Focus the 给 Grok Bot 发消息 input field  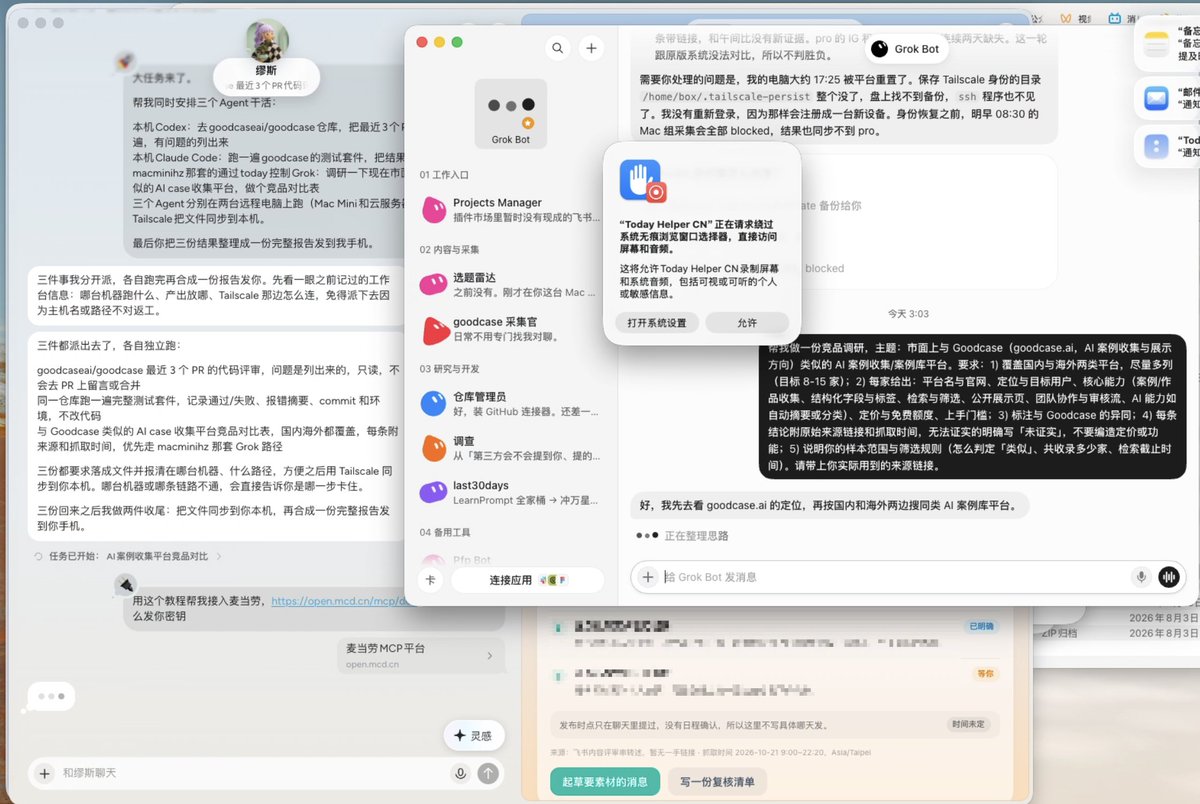(x=894, y=577)
